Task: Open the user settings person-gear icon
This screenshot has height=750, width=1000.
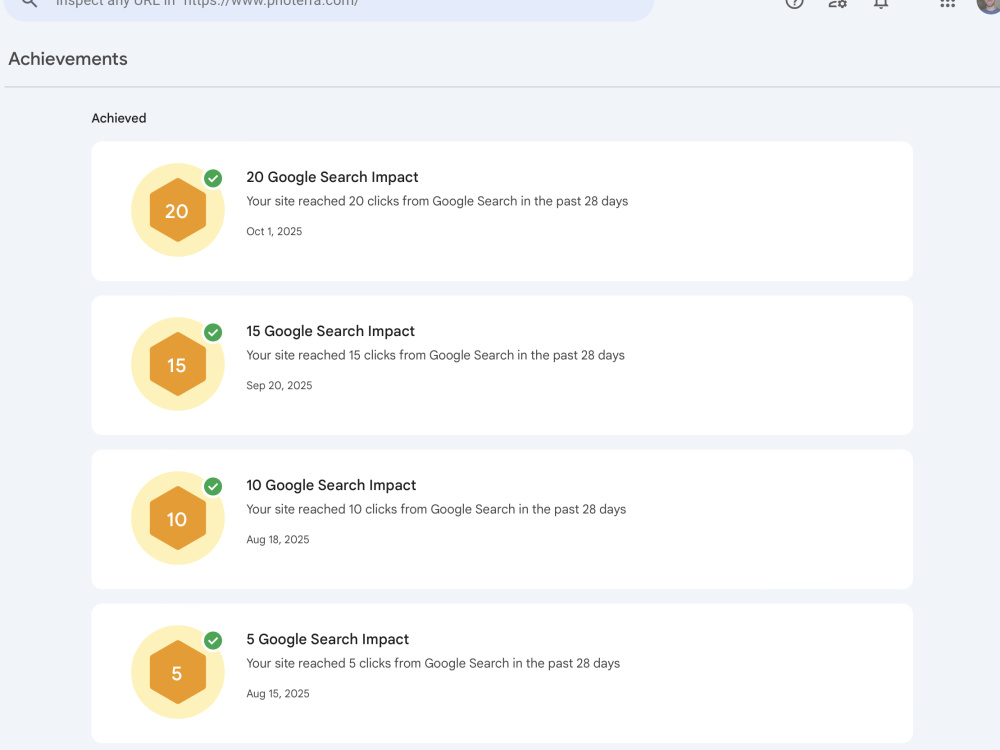Action: point(837,4)
